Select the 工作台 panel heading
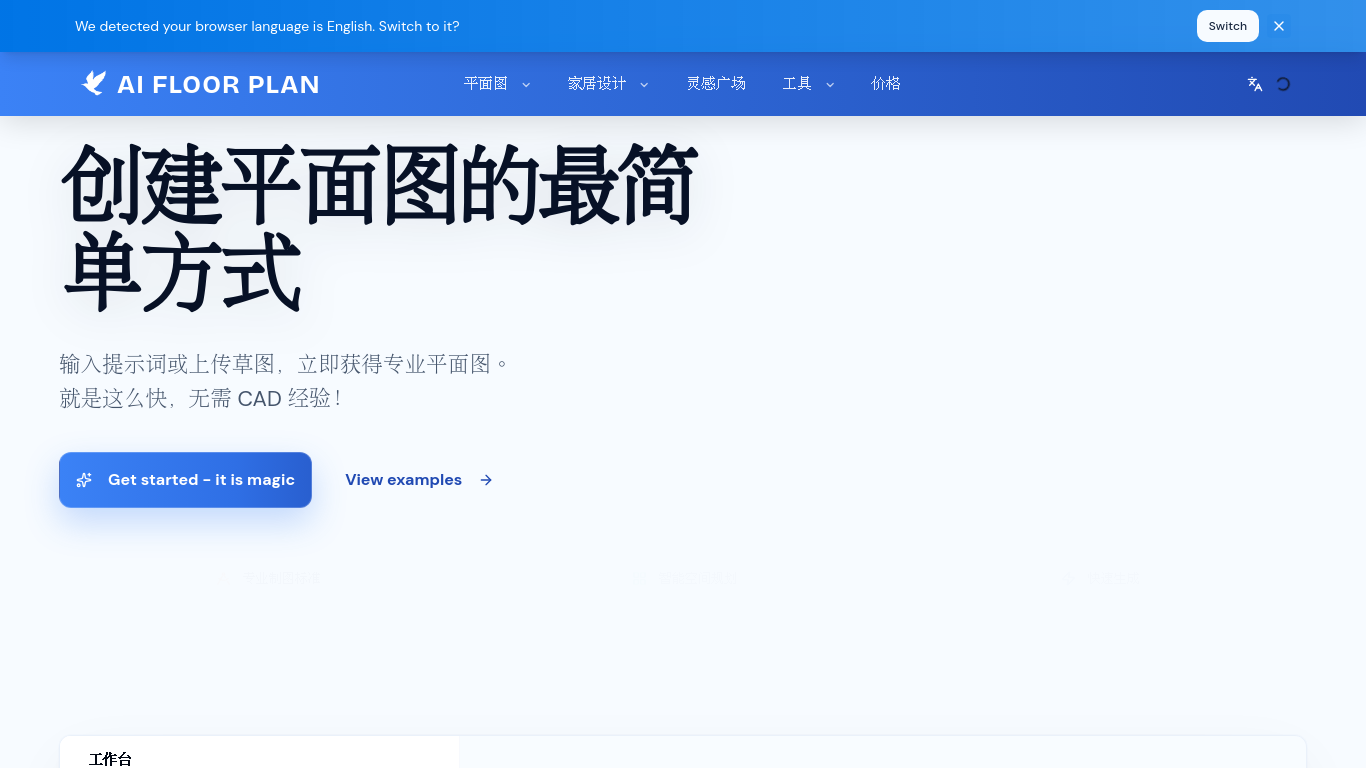 coord(110,759)
